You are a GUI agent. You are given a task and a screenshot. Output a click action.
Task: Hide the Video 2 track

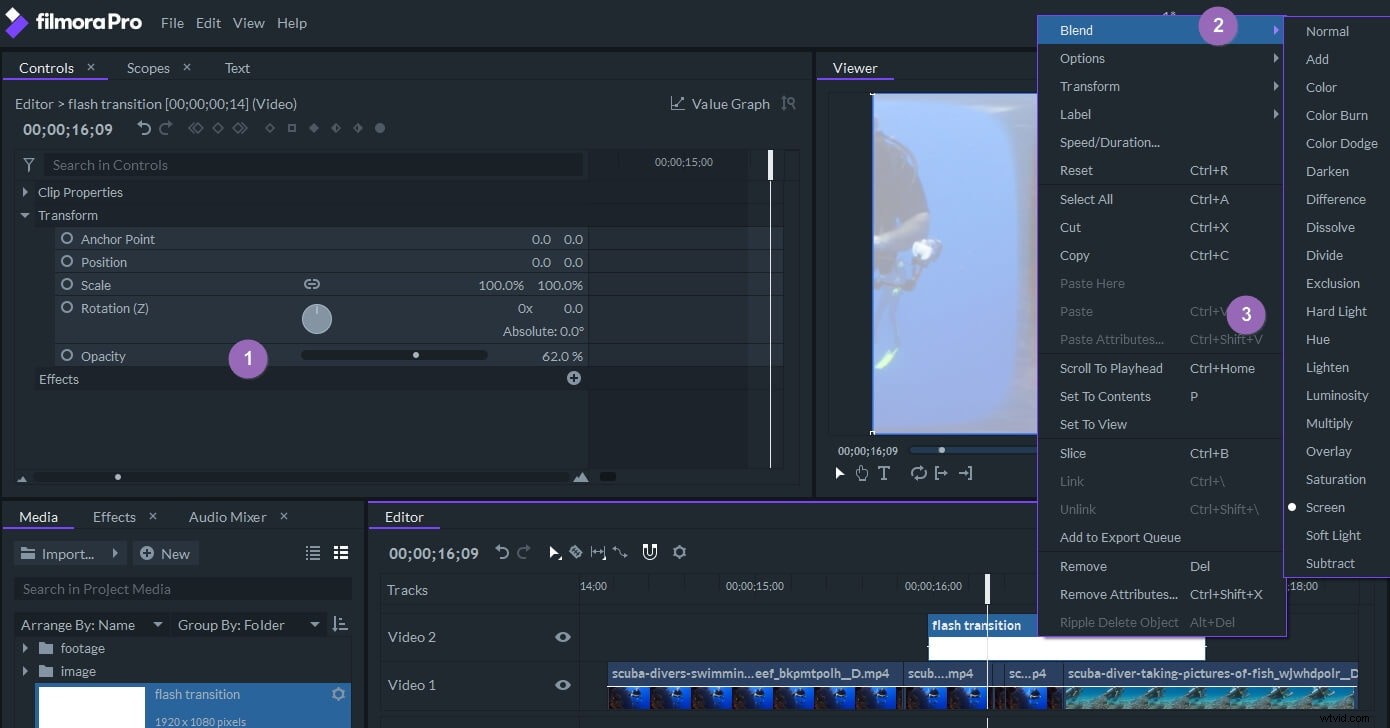tap(563, 637)
